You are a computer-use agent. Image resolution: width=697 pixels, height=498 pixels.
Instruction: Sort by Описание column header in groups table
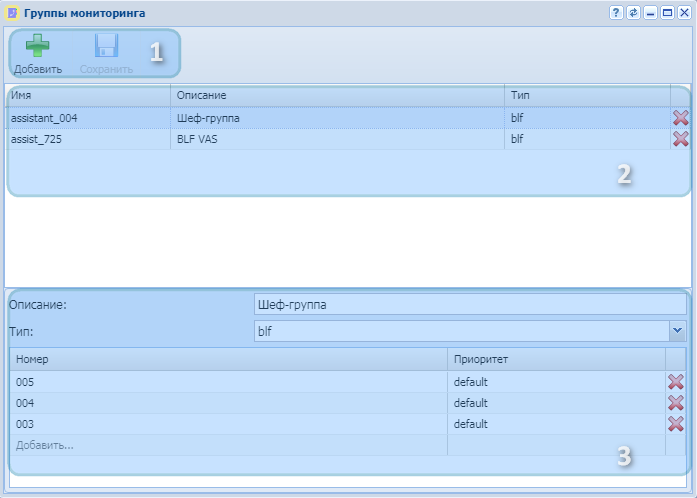[337, 95]
